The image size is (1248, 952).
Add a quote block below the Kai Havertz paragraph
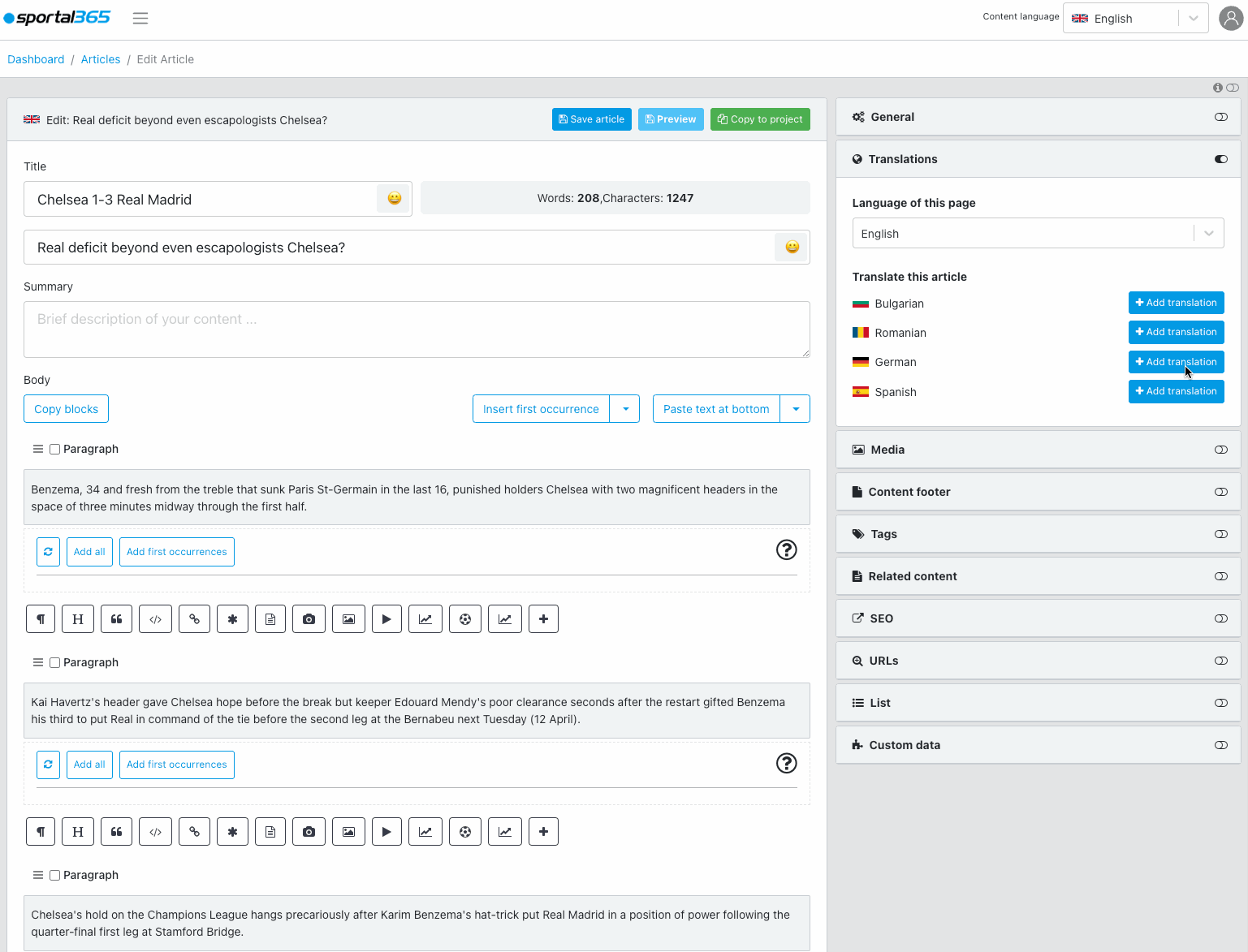click(x=116, y=832)
